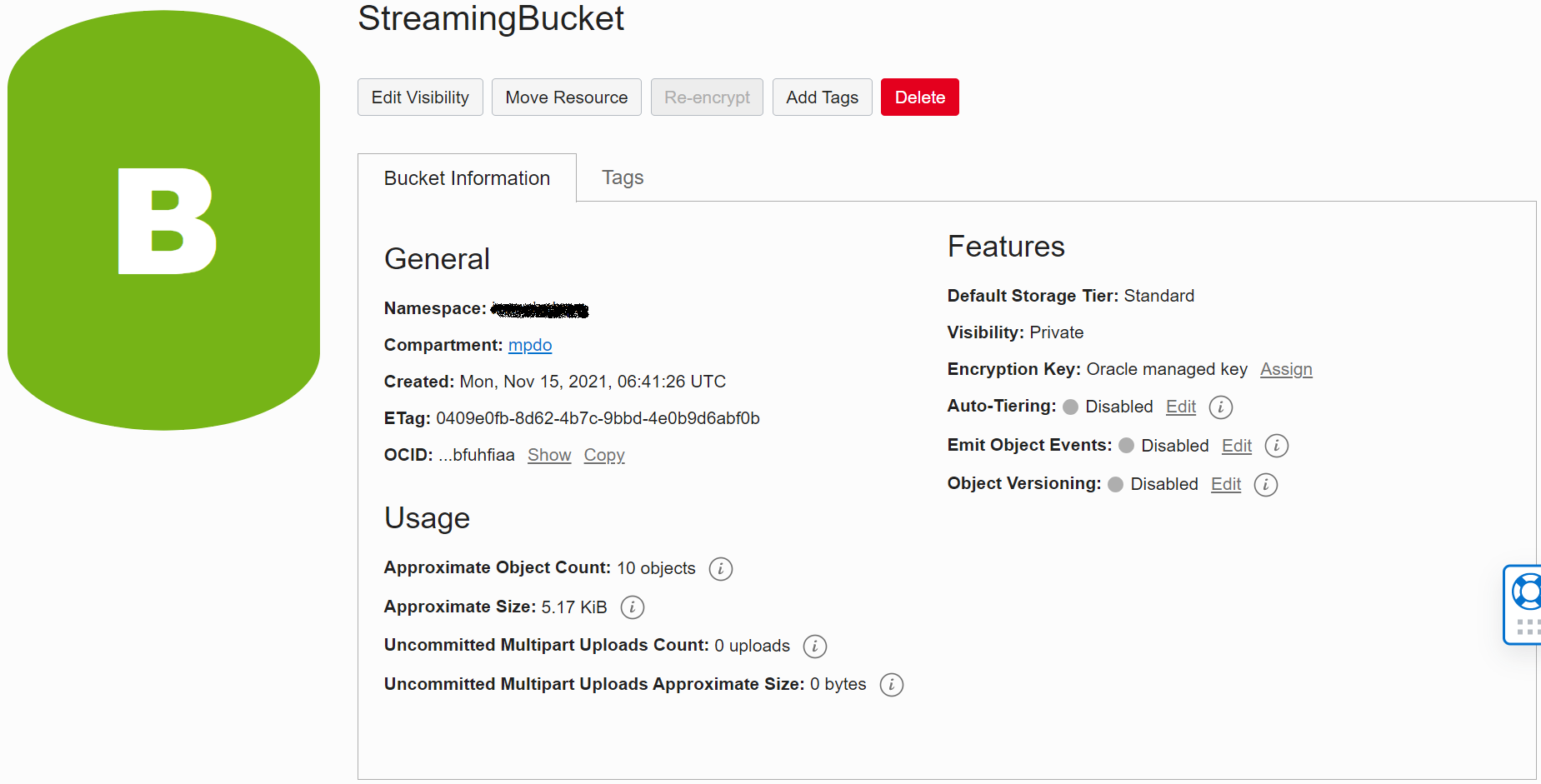This screenshot has width=1541, height=784.
Task: Select the Bucket Information tab
Action: (467, 177)
